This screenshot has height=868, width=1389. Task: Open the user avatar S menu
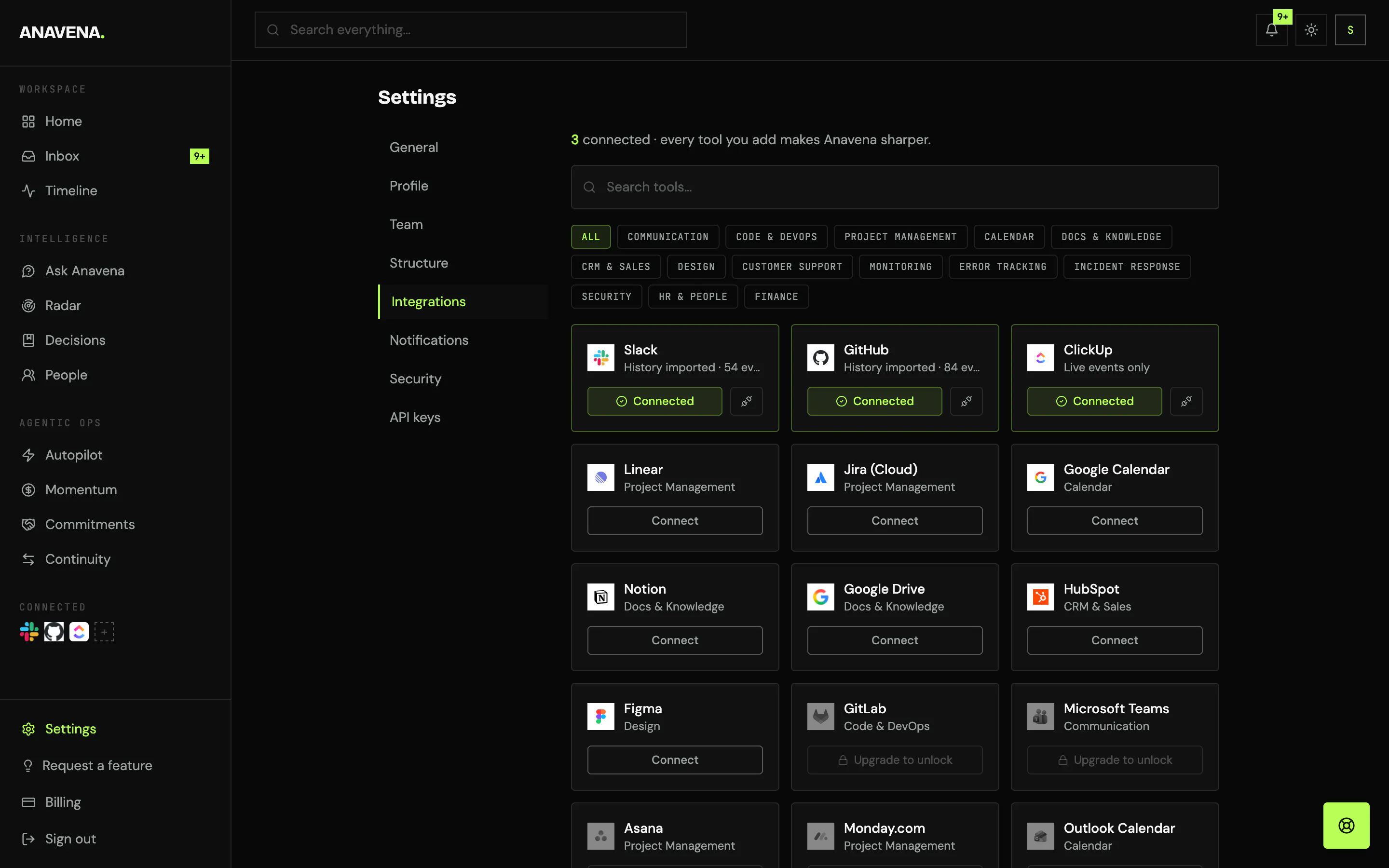coord(1350,30)
